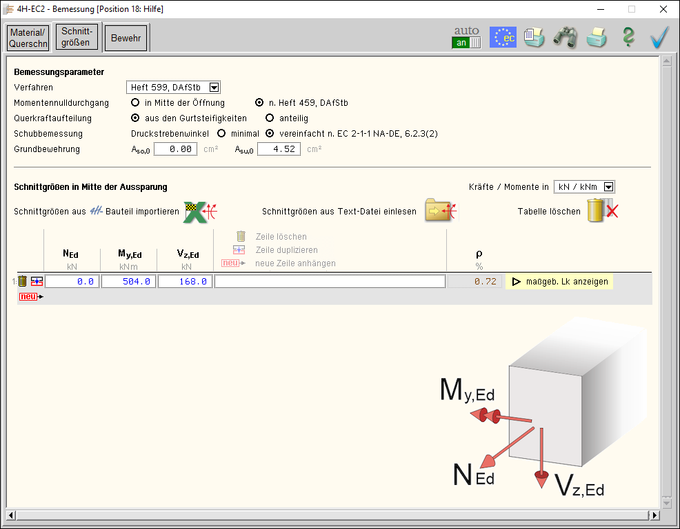The image size is (680, 529).
Task: Open the binoculars search icon
Action: tap(566, 38)
